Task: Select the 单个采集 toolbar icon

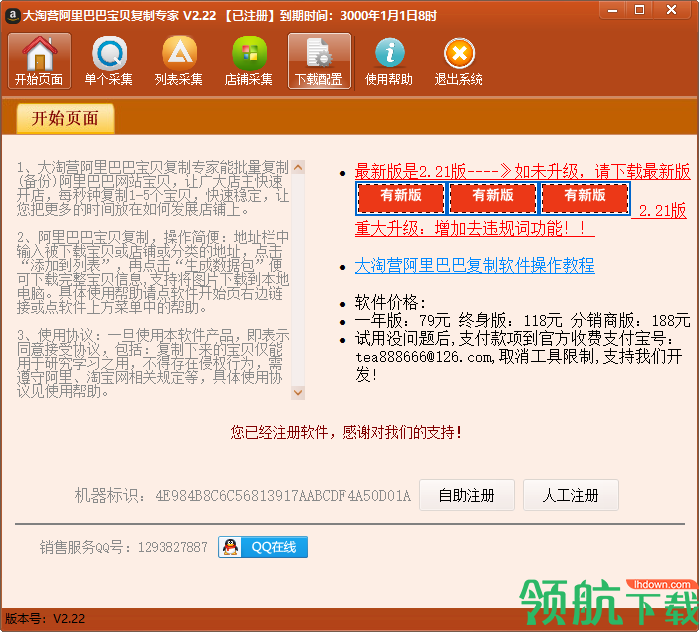Action: click(109, 61)
